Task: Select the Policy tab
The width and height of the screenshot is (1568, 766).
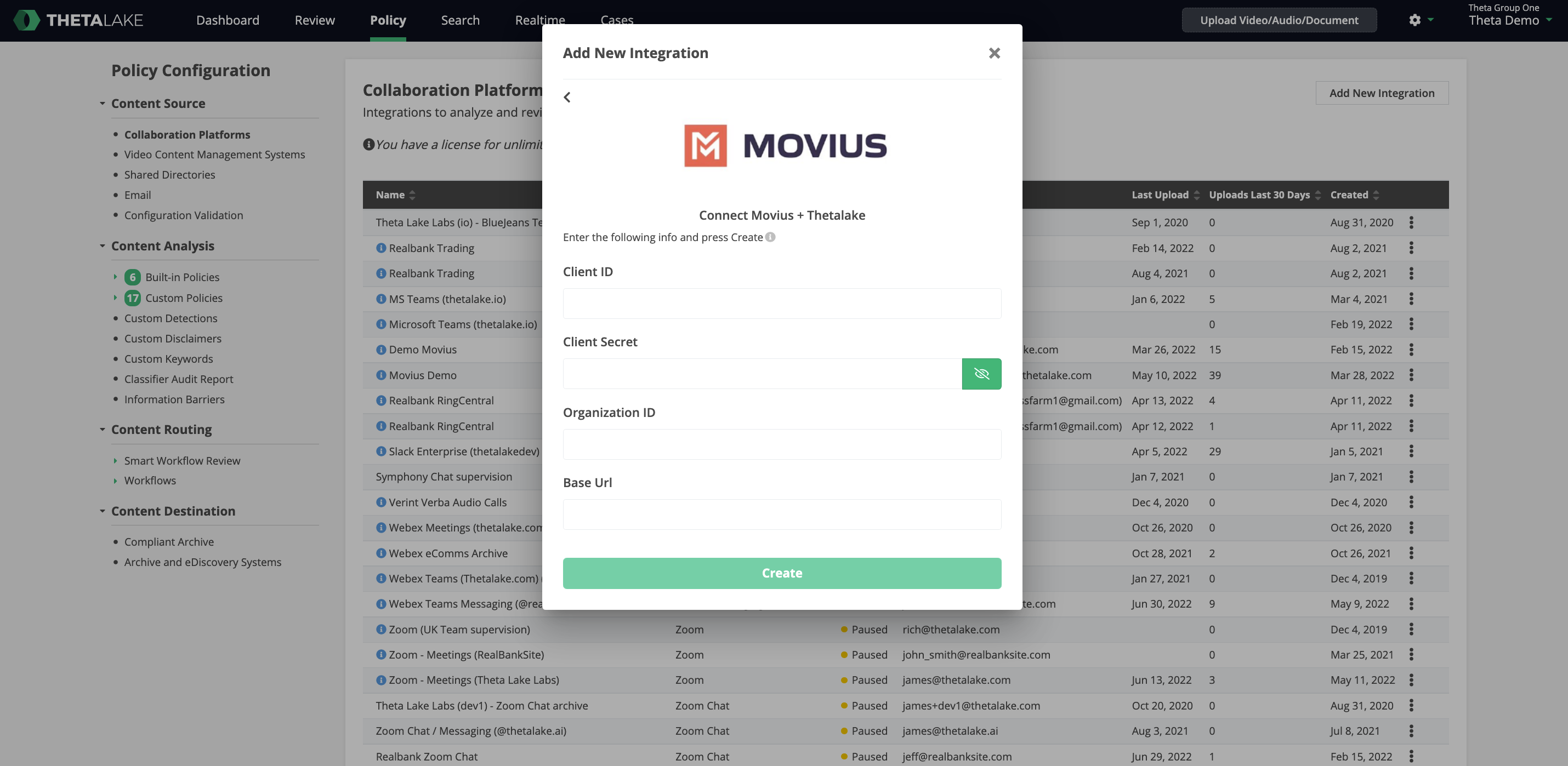Action: [388, 20]
